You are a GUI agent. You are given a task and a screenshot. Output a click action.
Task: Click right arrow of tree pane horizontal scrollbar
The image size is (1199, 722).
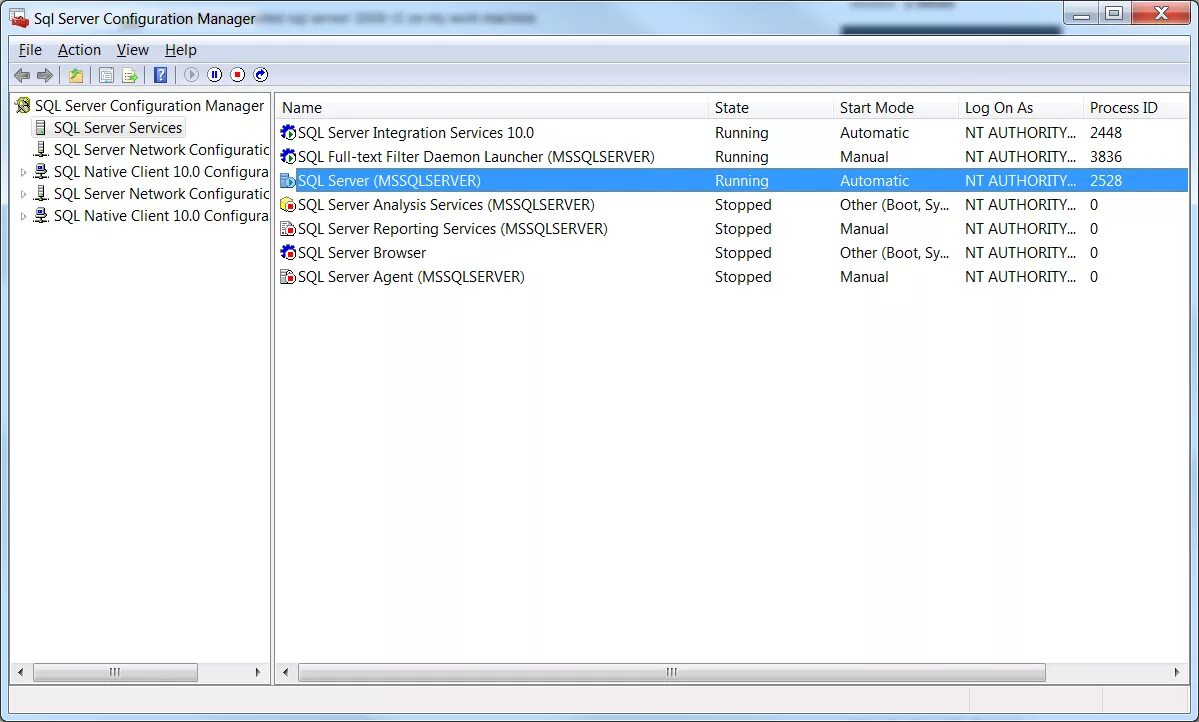pos(258,672)
